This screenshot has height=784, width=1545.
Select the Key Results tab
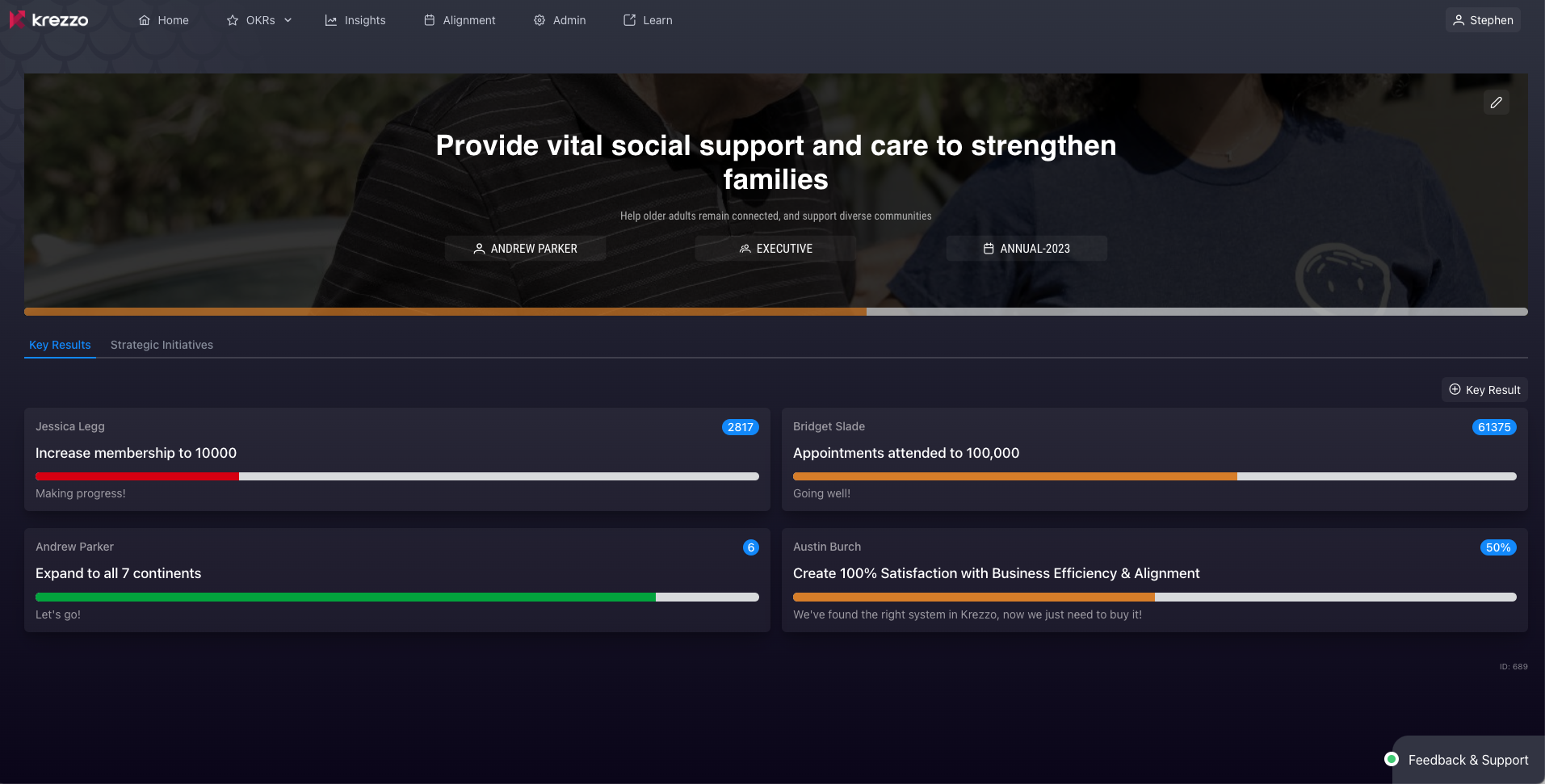click(60, 345)
